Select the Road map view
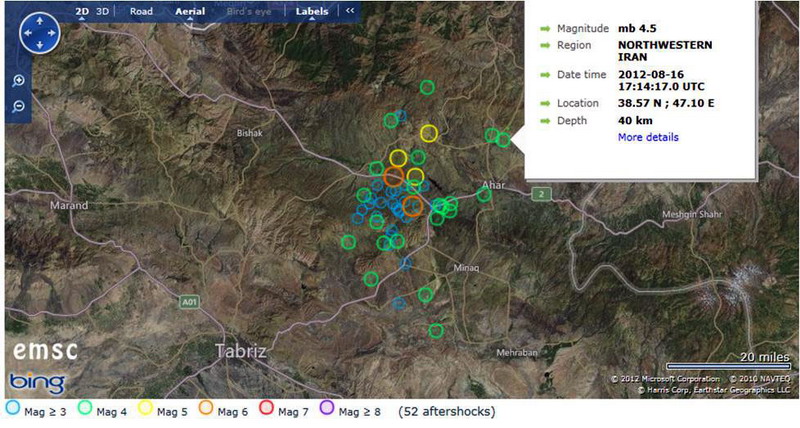Screen dimensions: 800x428 pyautogui.click(x=141, y=12)
